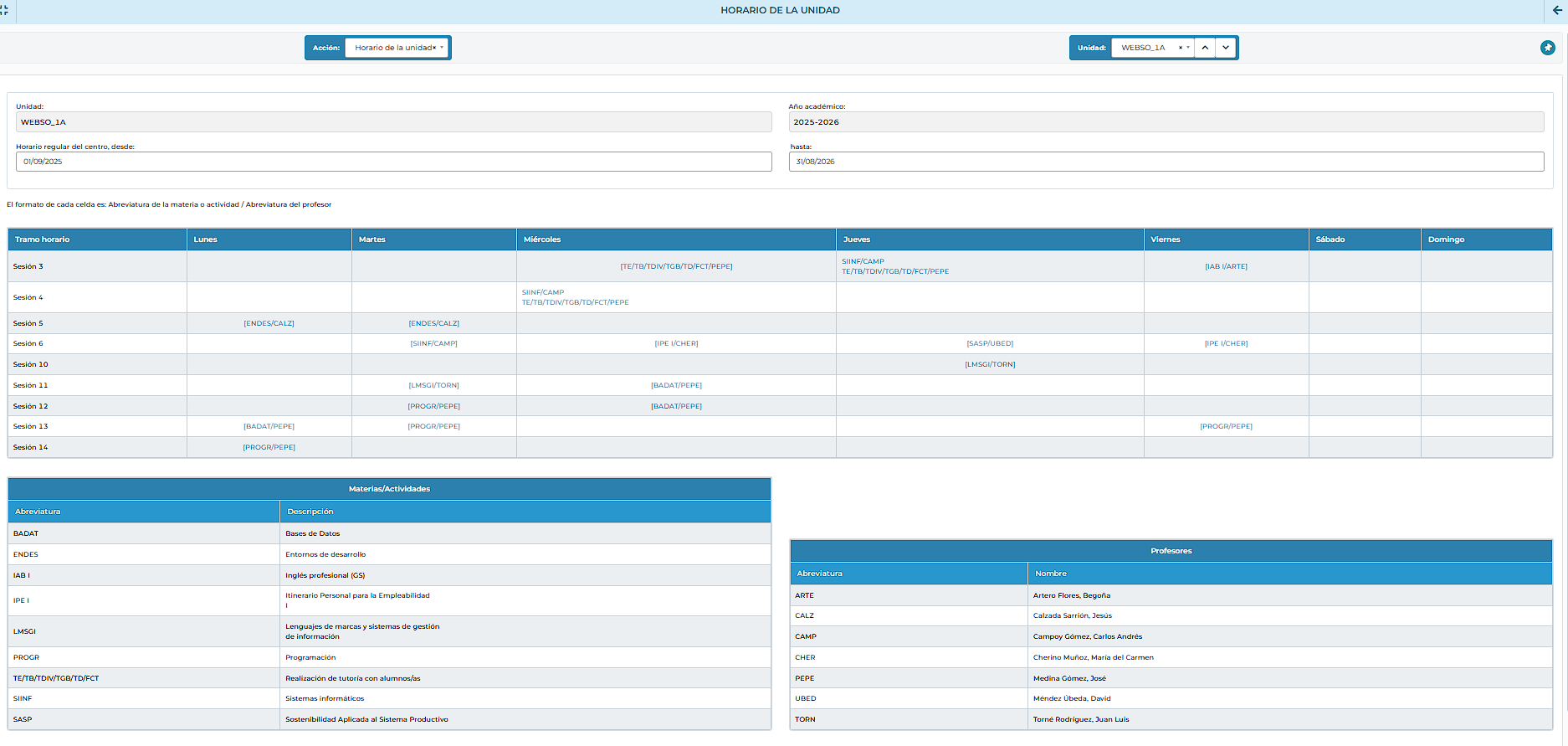Open SASP/UBED entry on Jueves
The image size is (1568, 746).
pos(990,343)
